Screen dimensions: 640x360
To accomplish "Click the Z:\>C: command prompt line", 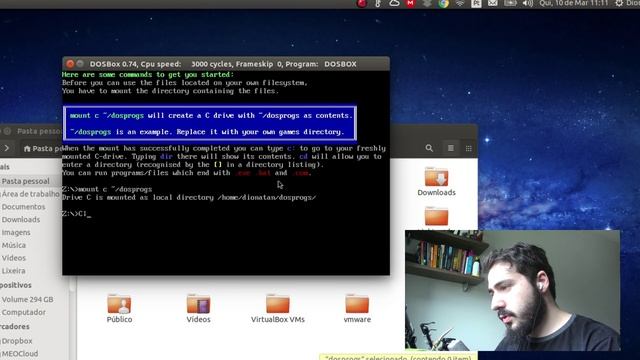I will point(76,213).
